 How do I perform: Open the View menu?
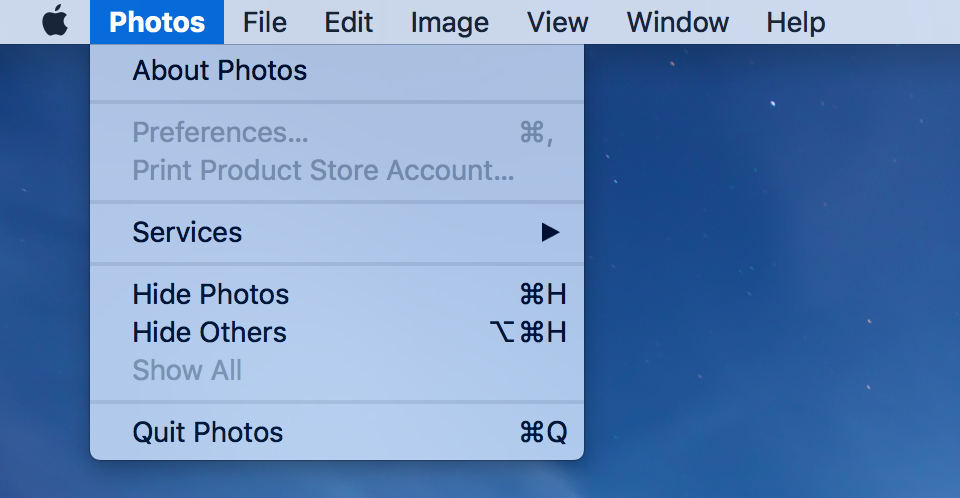(557, 22)
